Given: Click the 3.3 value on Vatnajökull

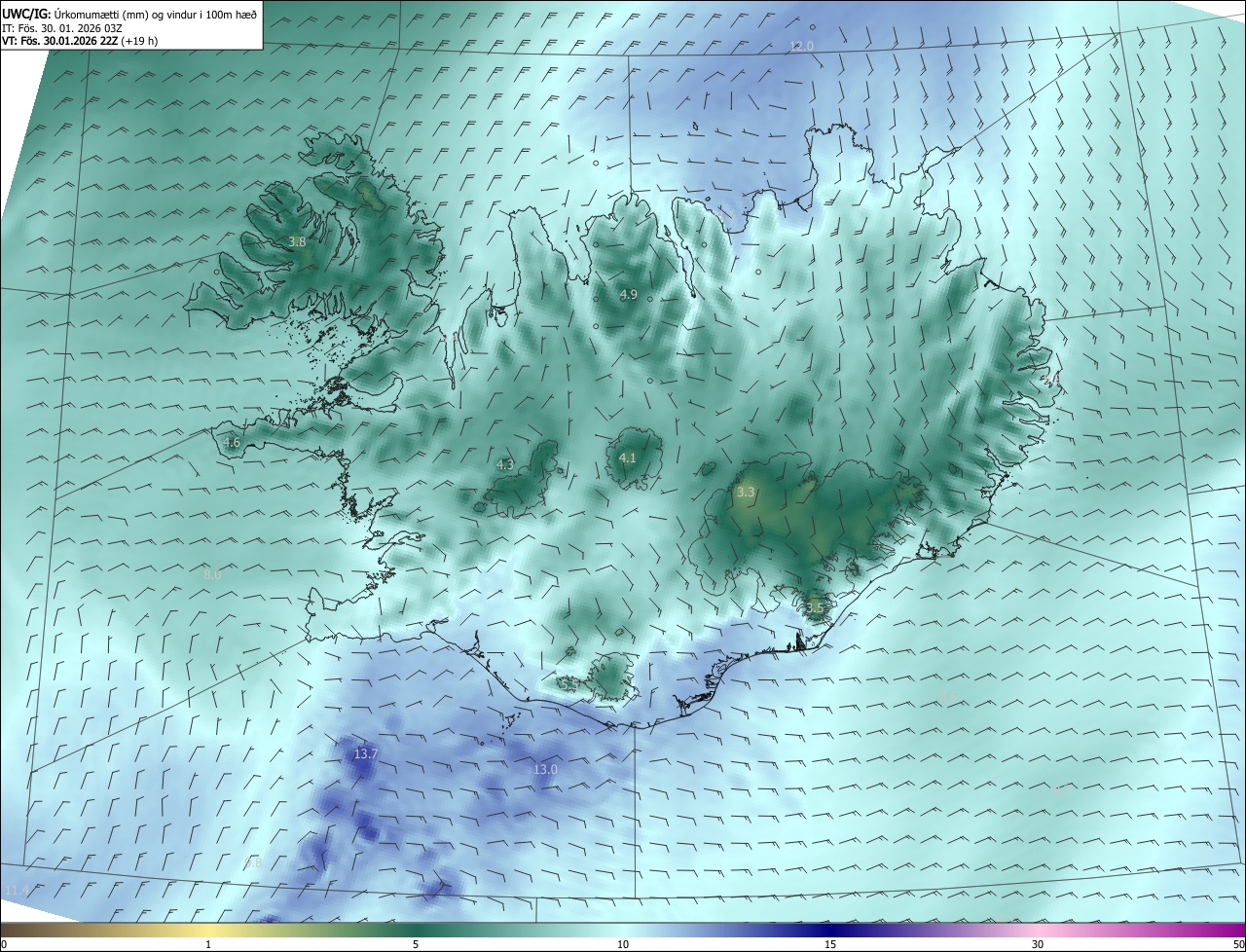Looking at the screenshot, I should (746, 493).
